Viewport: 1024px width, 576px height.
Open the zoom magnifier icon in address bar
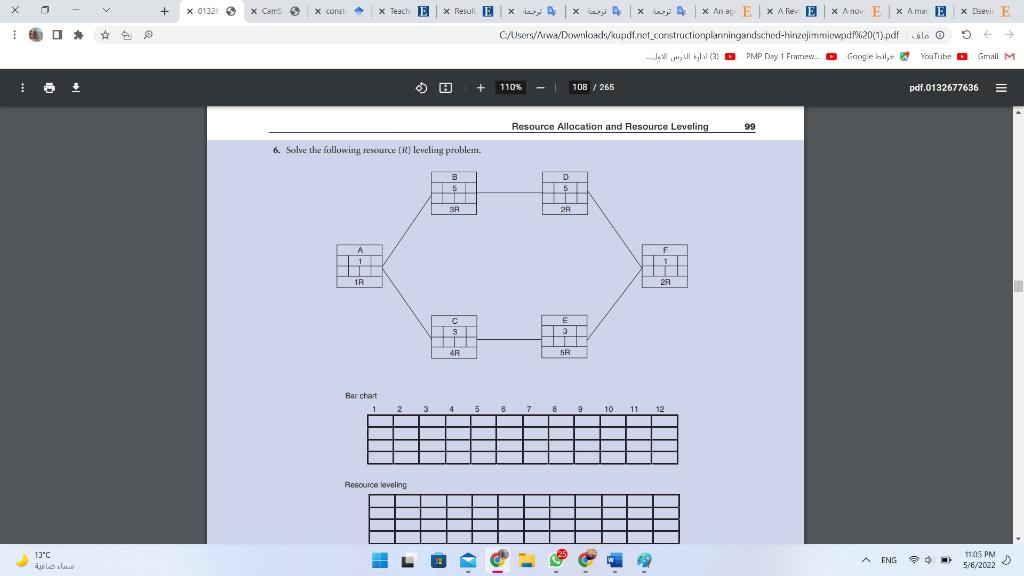148,35
